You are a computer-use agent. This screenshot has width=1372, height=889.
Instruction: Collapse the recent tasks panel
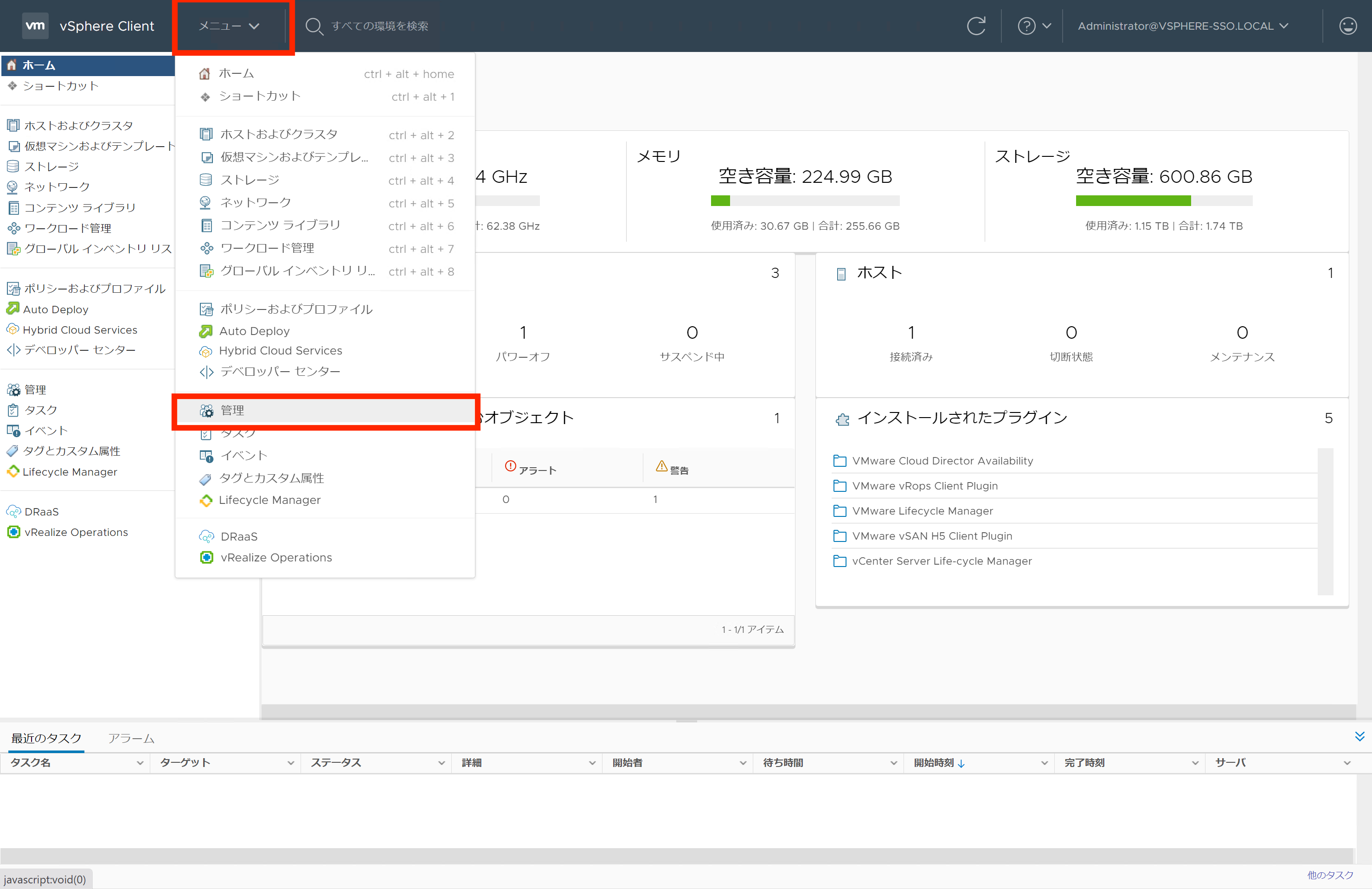coord(1359,736)
